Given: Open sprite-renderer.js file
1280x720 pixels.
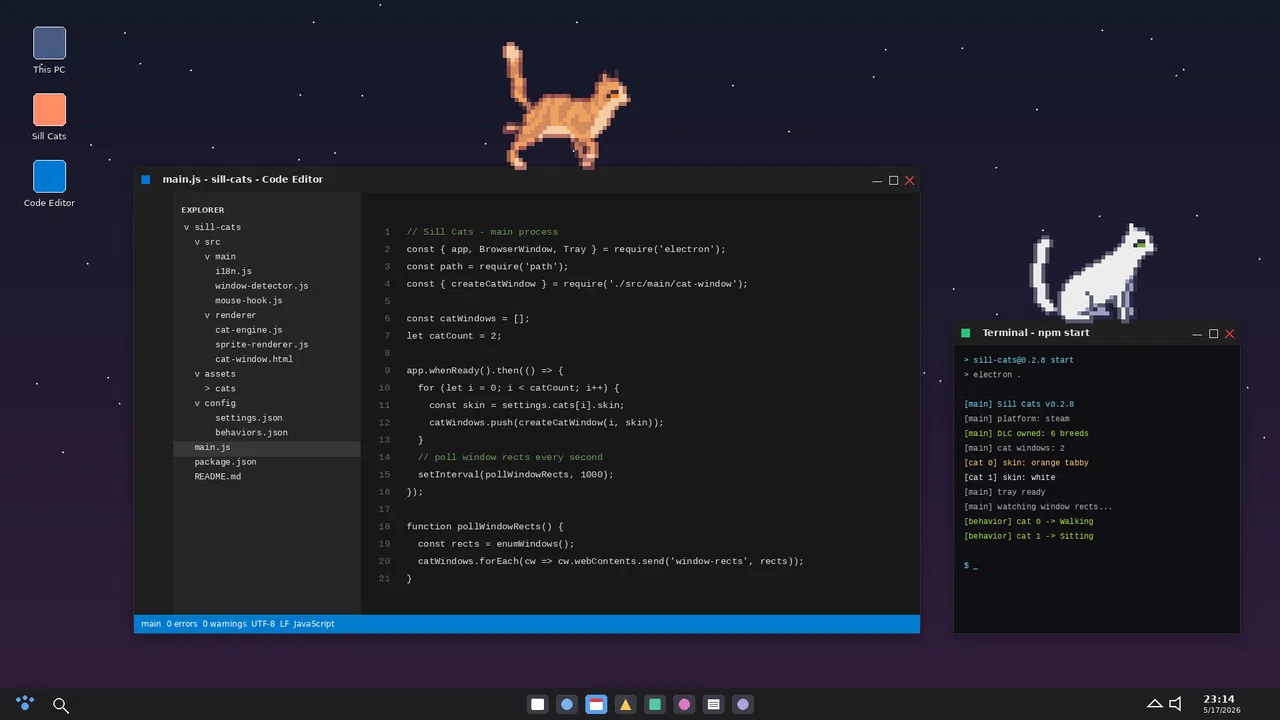Looking at the screenshot, I should point(267,345).
